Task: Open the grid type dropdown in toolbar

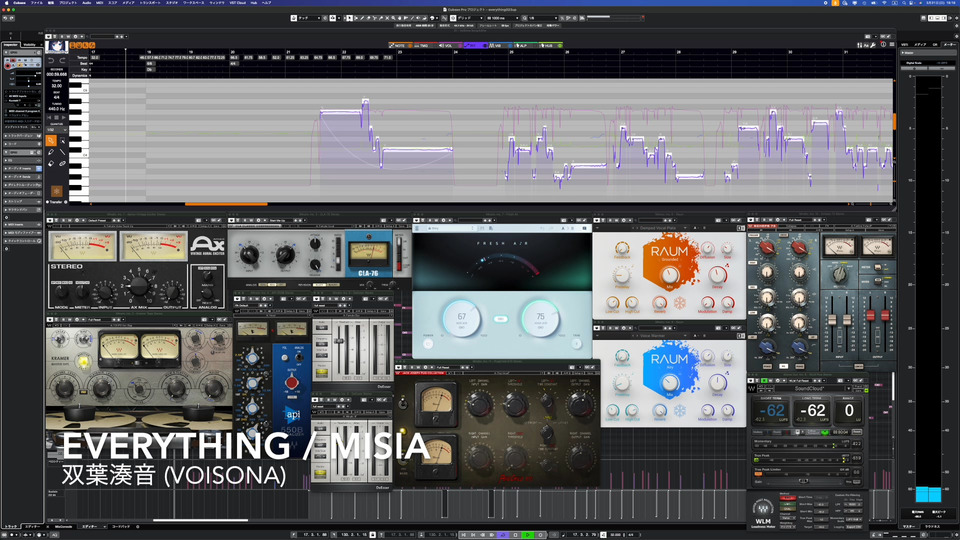Action: coord(470,18)
